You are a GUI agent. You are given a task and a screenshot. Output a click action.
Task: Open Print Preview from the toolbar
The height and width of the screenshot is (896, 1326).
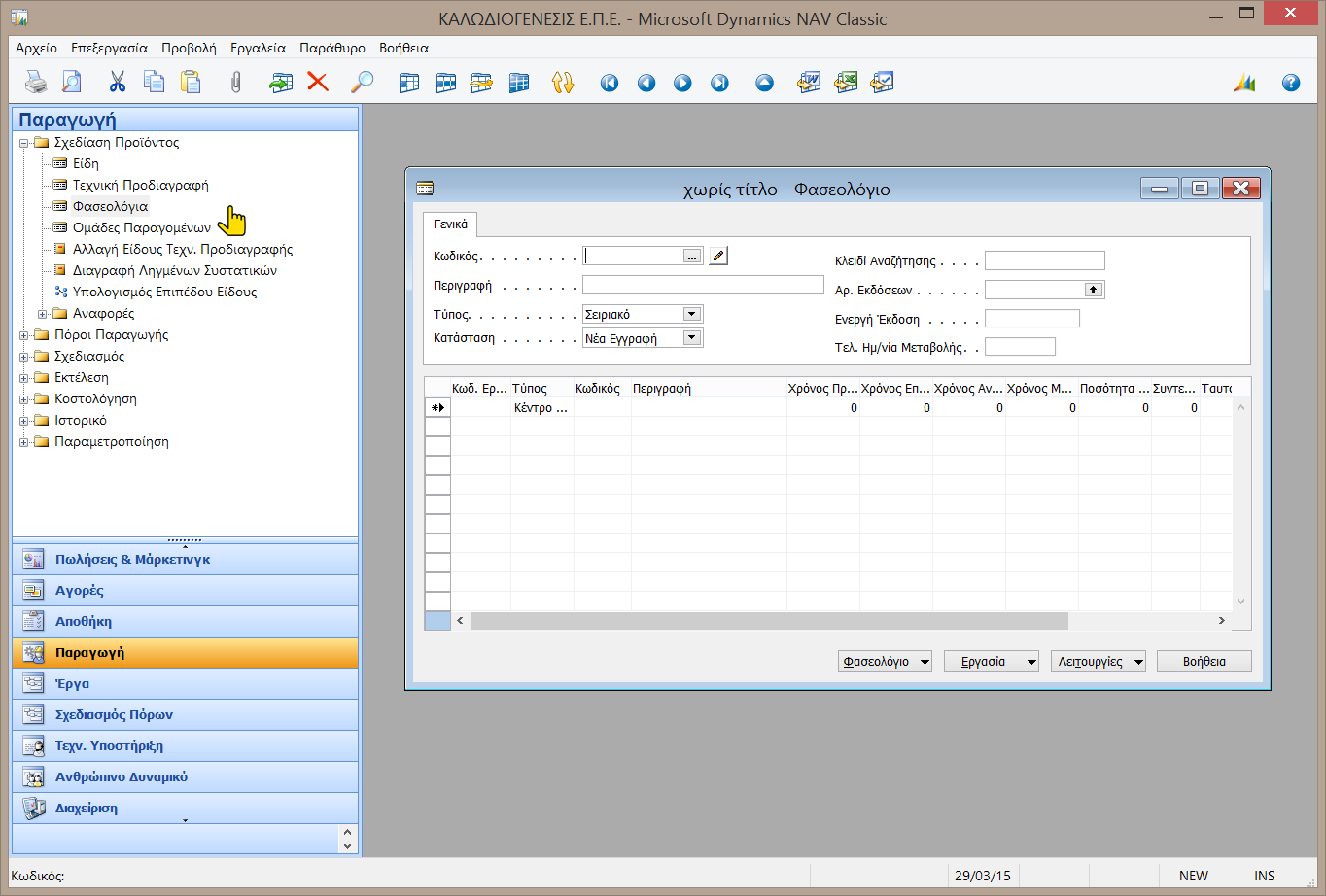[x=72, y=83]
